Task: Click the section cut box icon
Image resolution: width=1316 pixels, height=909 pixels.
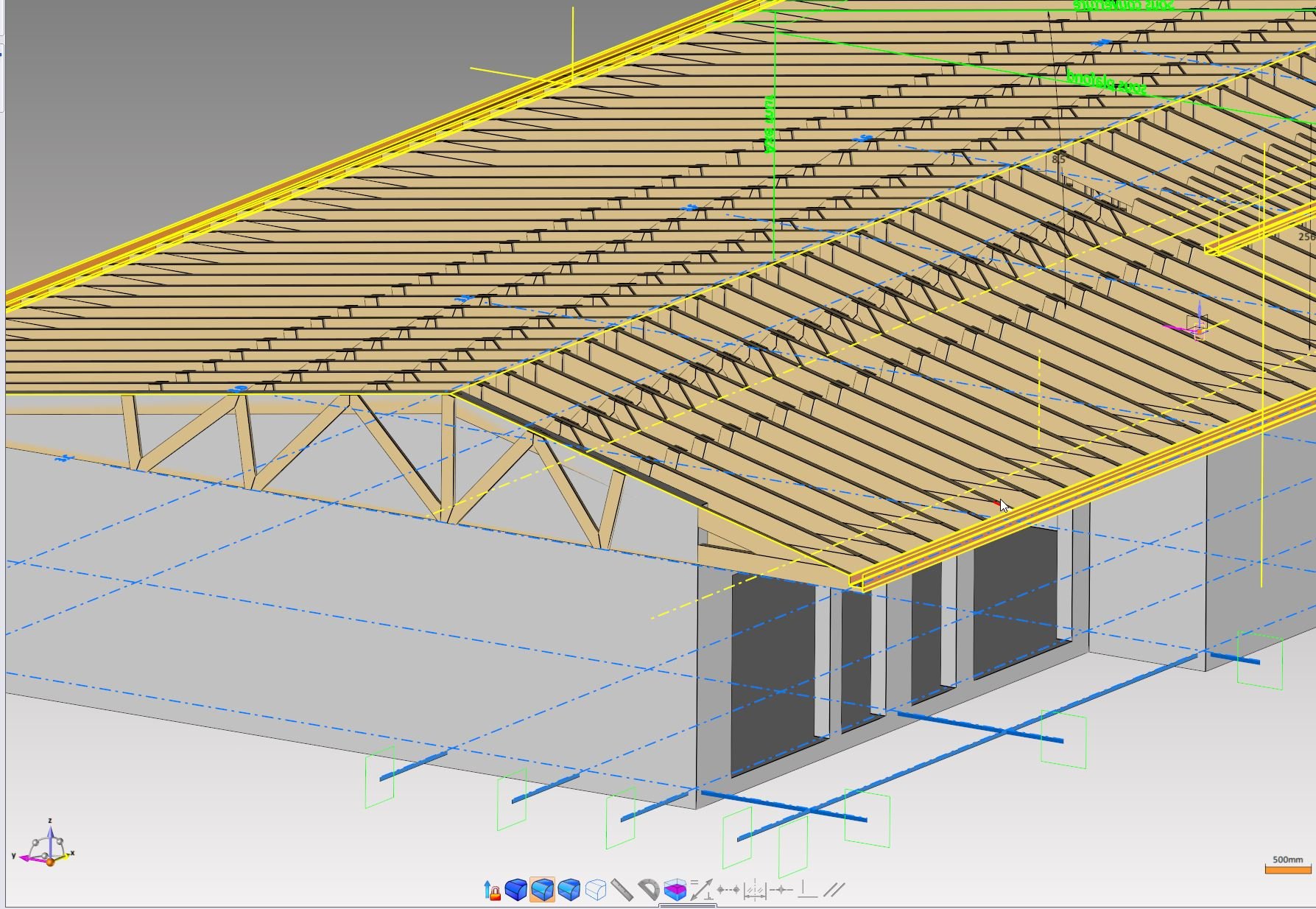Action: tap(675, 890)
